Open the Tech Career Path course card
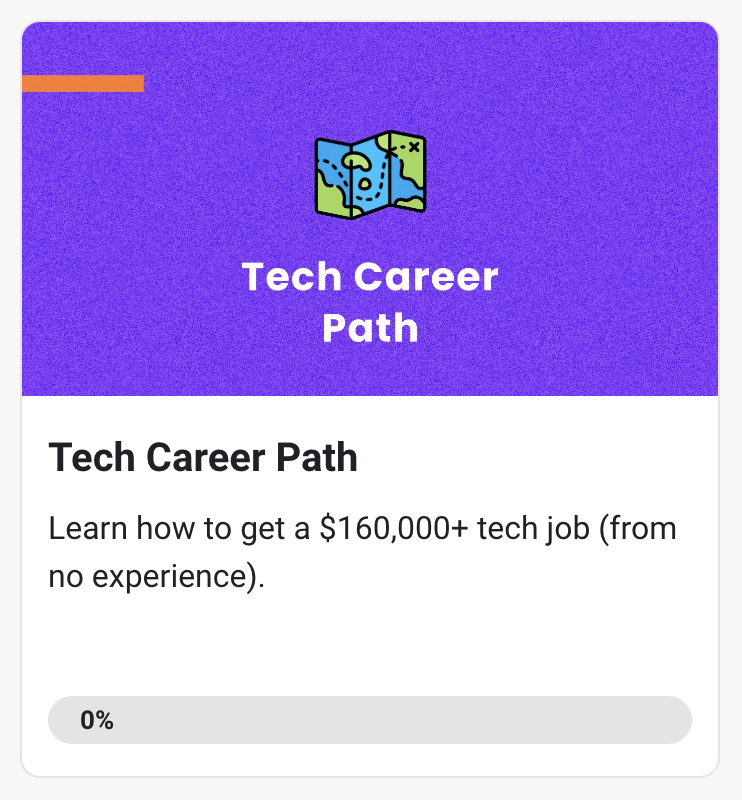Viewport: 742px width, 800px height. click(x=371, y=400)
